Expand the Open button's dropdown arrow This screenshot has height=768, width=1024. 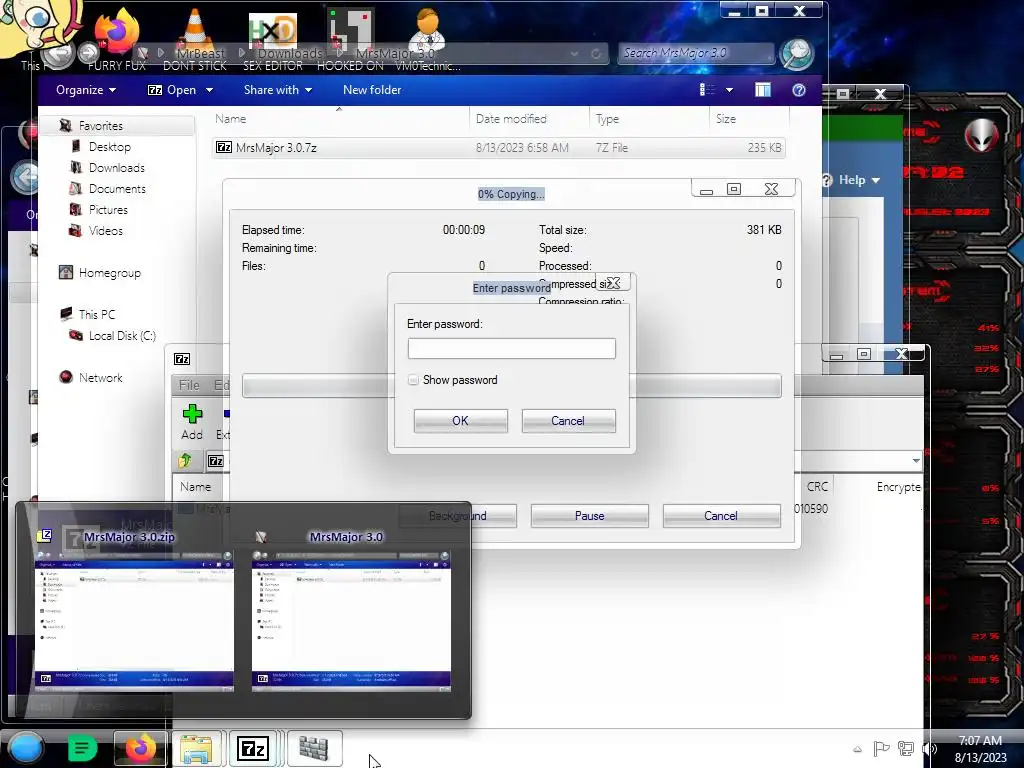point(210,90)
